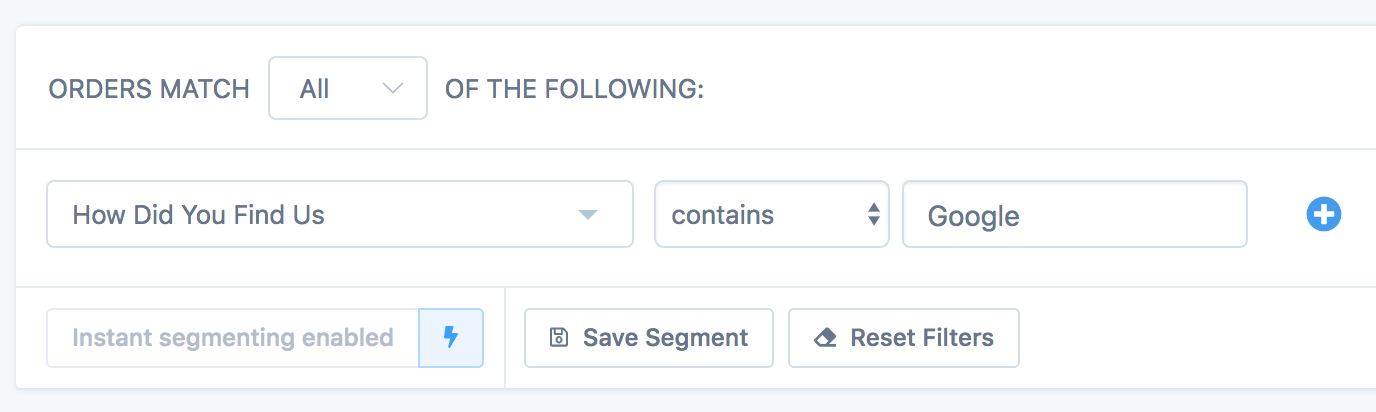Expand the How Did You Find Us field dropdown
This screenshot has height=412, width=1376.
click(339, 214)
